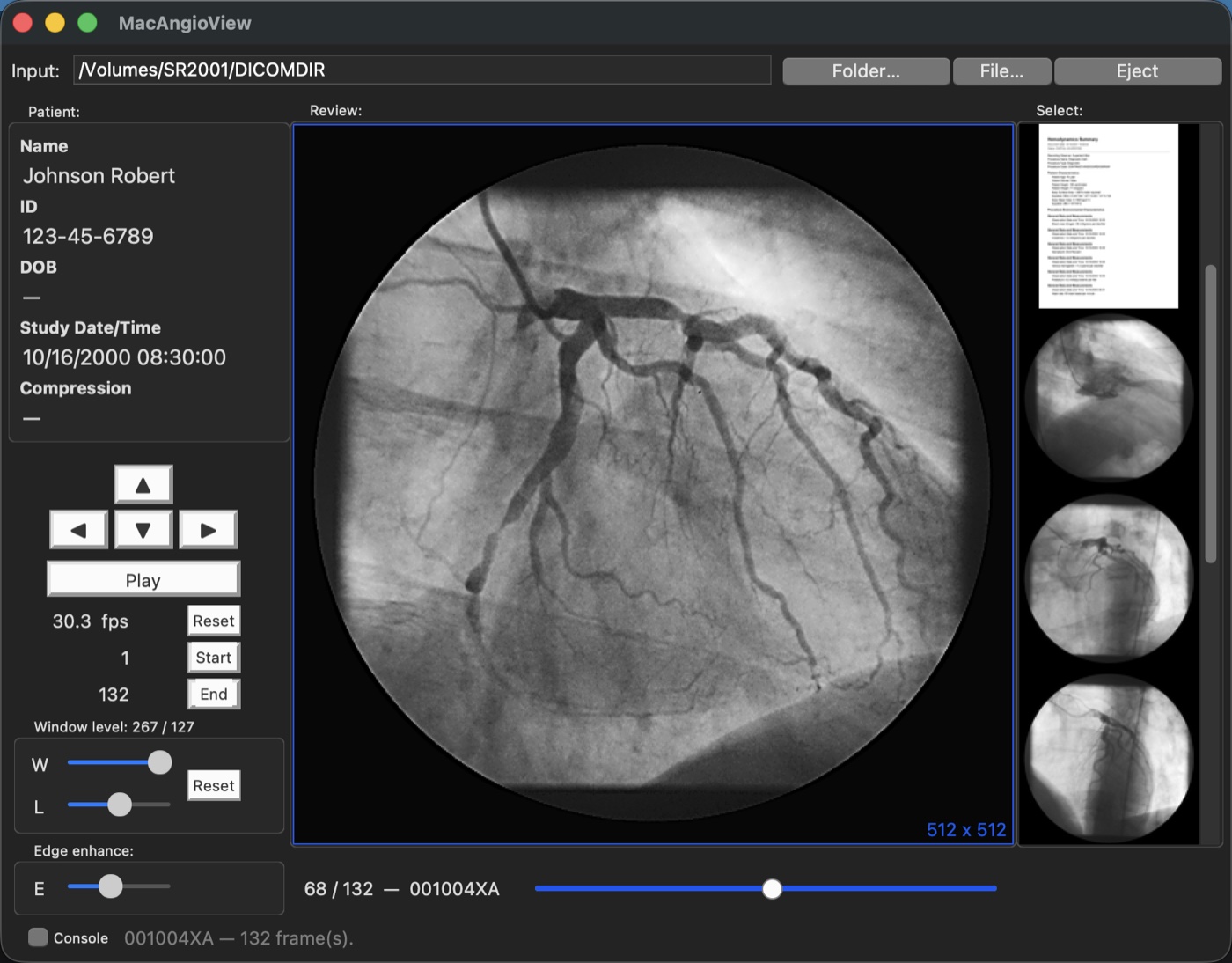Click the frame position slider handle

click(772, 889)
